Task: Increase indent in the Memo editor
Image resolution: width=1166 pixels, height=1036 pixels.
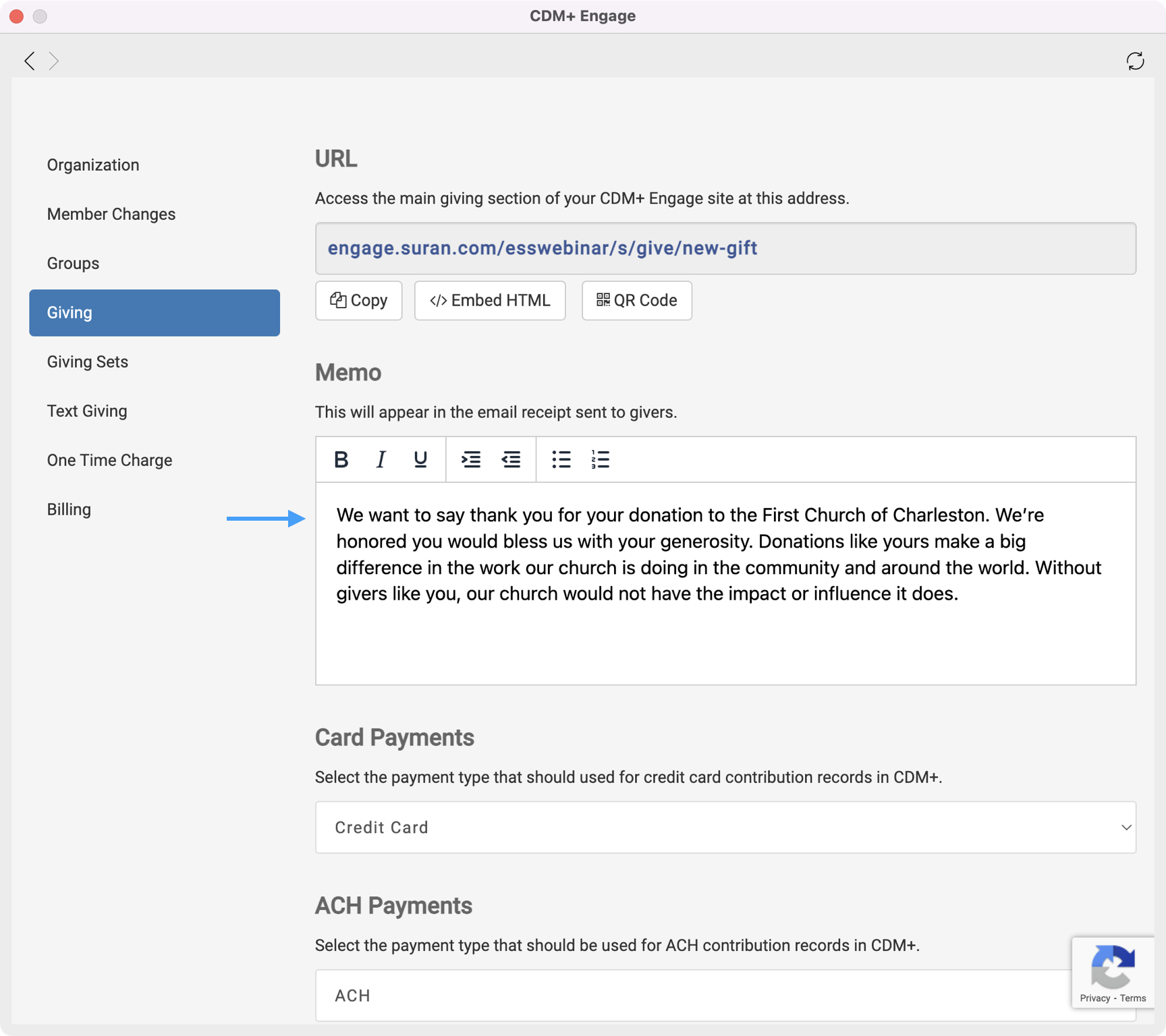Action: tap(471, 459)
